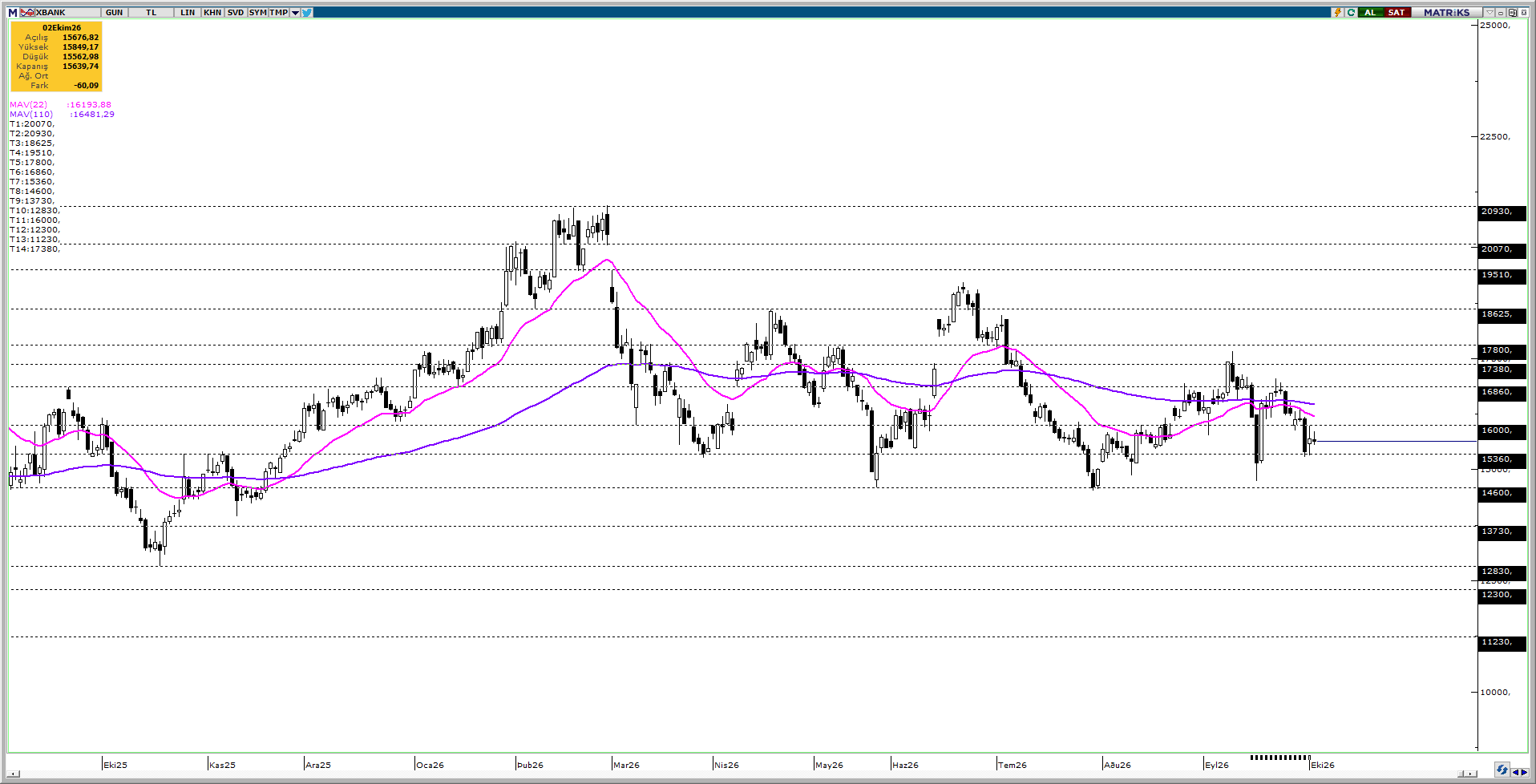Click the green refresh icon
Screen dimensions: 1536x784
tap(1351, 12)
